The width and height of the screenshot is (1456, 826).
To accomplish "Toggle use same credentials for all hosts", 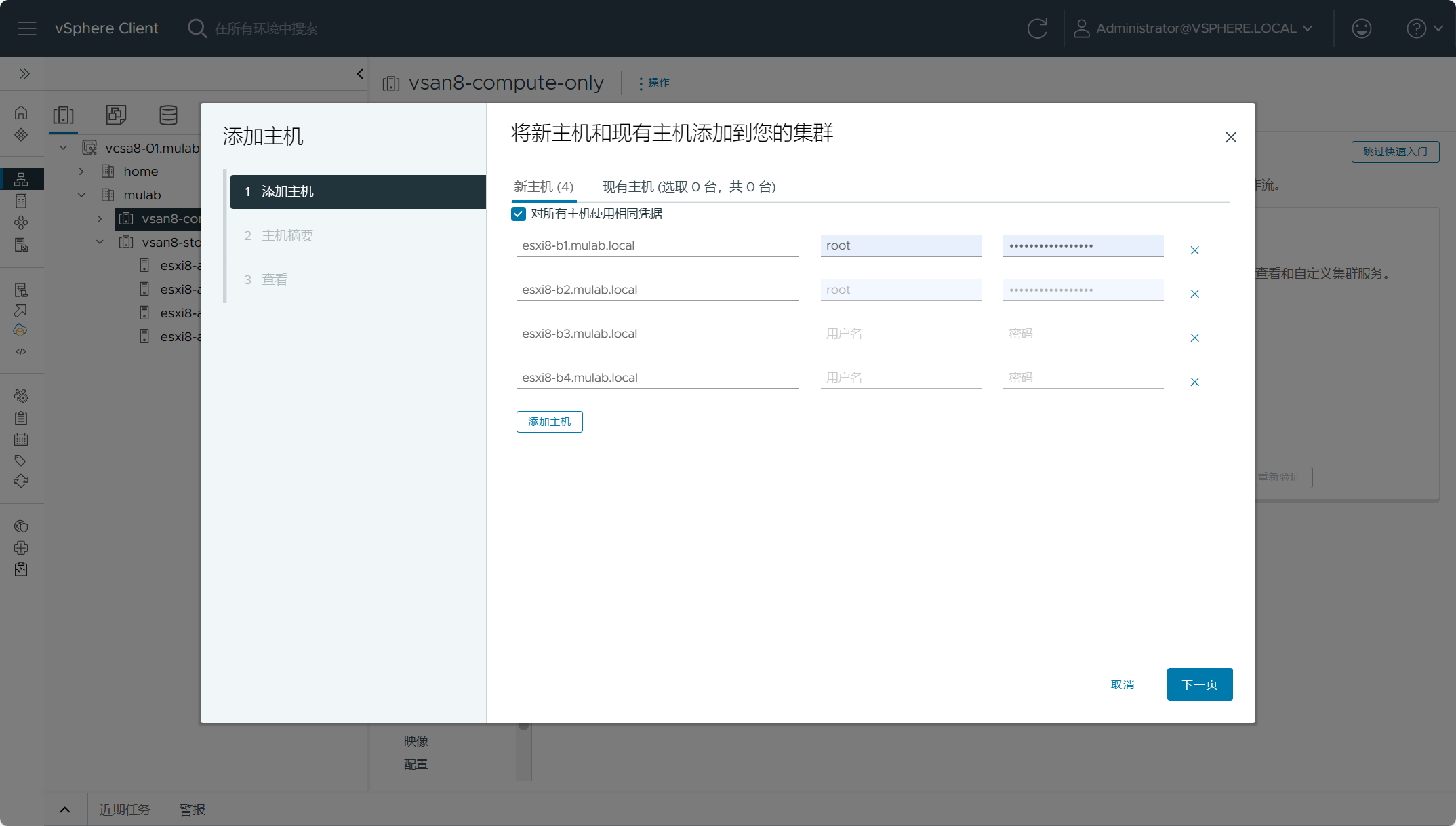I will 519,214.
